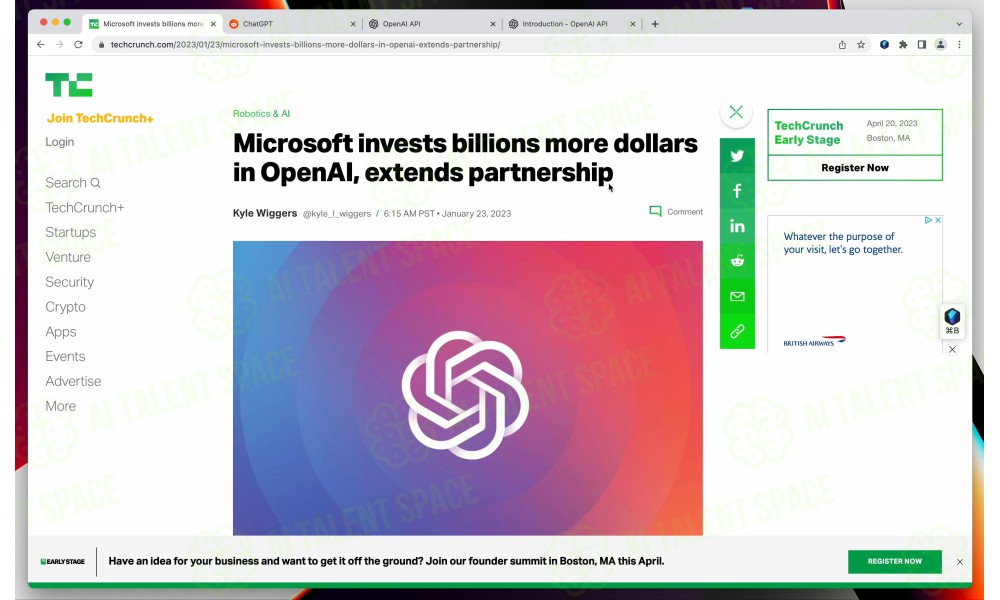Open Venture sidebar section
1000x600 pixels.
click(68, 257)
